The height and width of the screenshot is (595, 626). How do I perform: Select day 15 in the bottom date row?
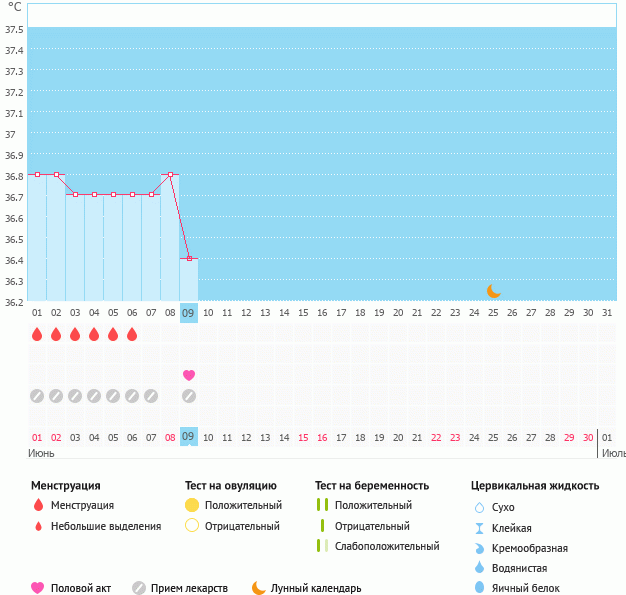pos(303,438)
